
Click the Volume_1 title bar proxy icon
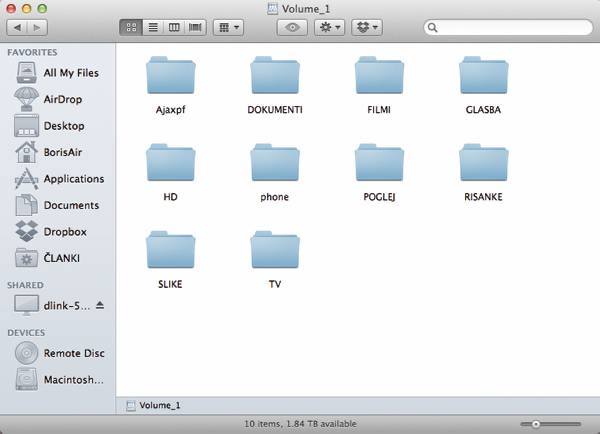click(x=272, y=8)
